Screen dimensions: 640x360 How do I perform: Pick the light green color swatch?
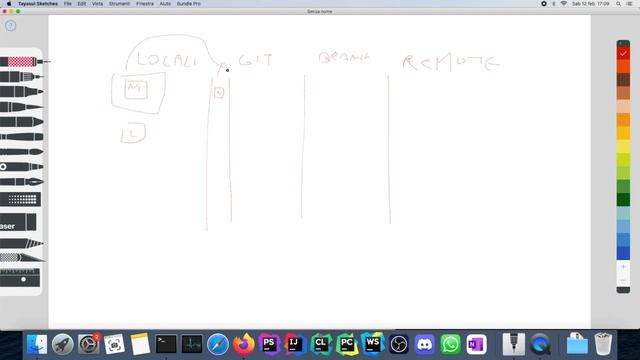click(623, 173)
